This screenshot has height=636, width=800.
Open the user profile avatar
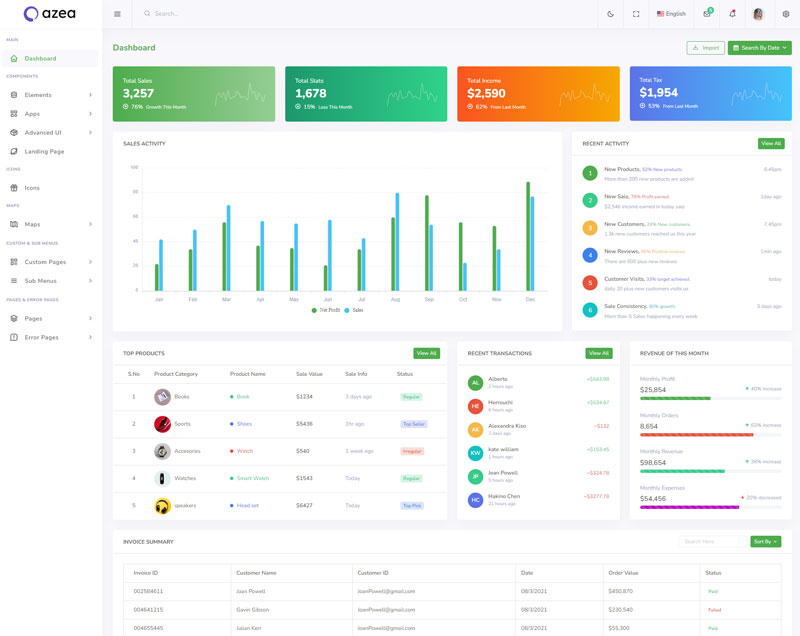click(x=759, y=14)
